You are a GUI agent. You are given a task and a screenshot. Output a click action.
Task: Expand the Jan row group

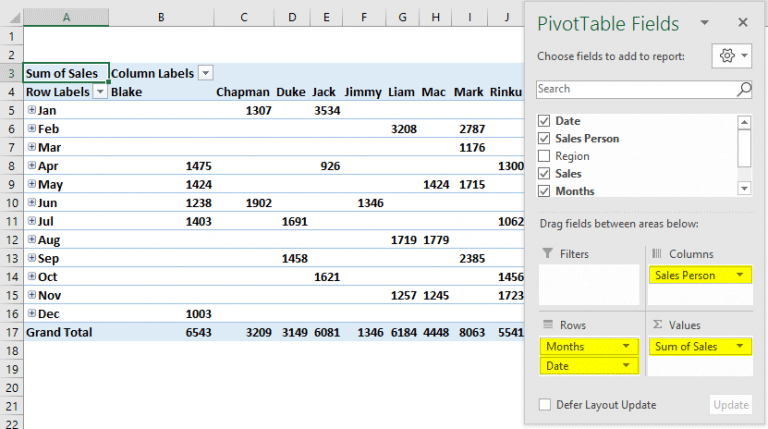pos(32,111)
